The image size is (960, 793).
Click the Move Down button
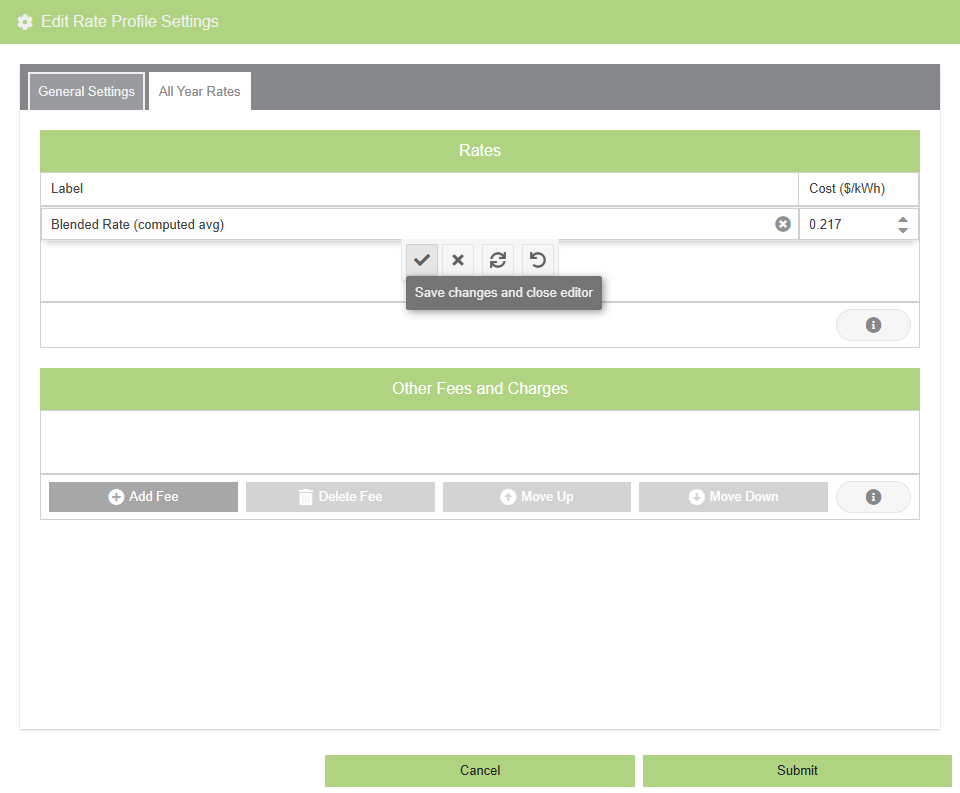(x=733, y=496)
